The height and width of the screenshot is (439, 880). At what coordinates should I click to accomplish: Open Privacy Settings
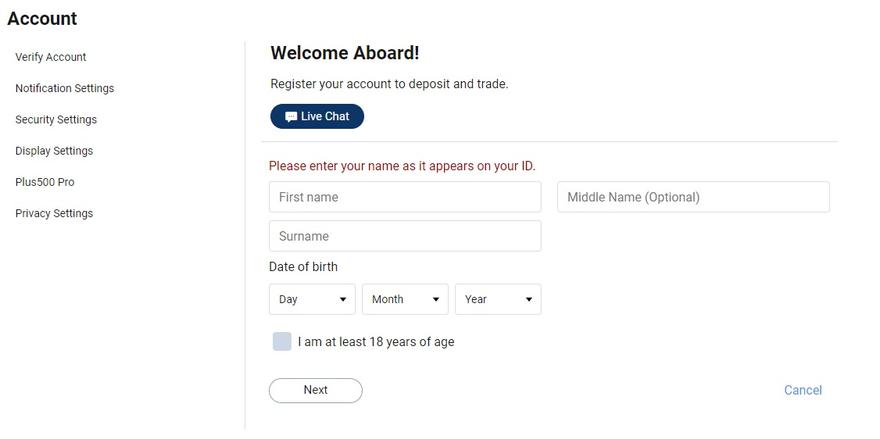coord(54,213)
